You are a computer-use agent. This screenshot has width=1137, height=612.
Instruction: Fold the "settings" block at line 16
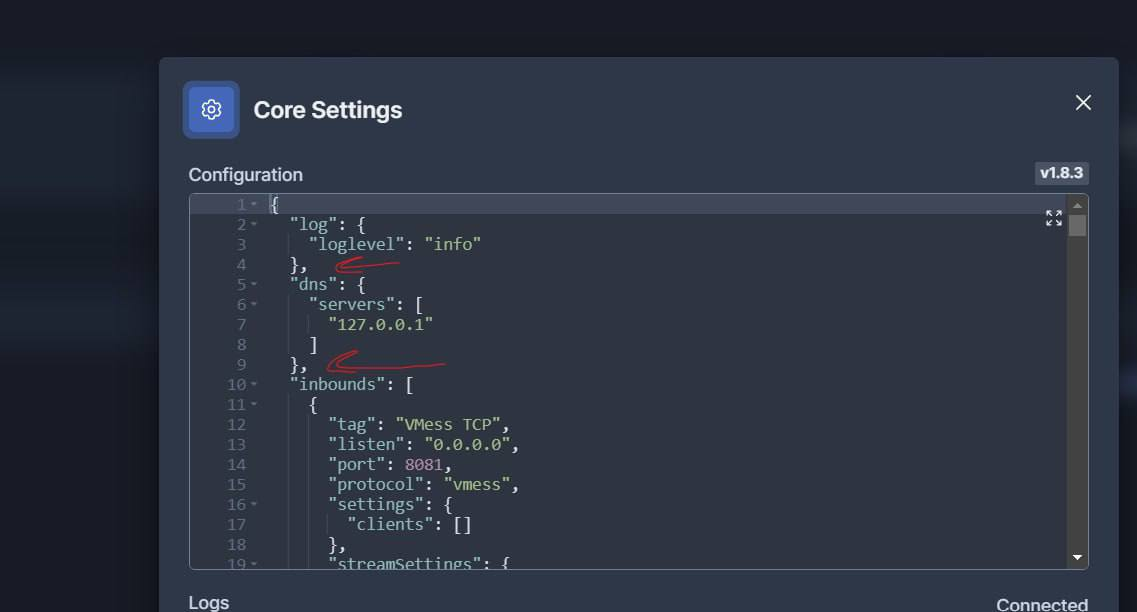coord(255,505)
